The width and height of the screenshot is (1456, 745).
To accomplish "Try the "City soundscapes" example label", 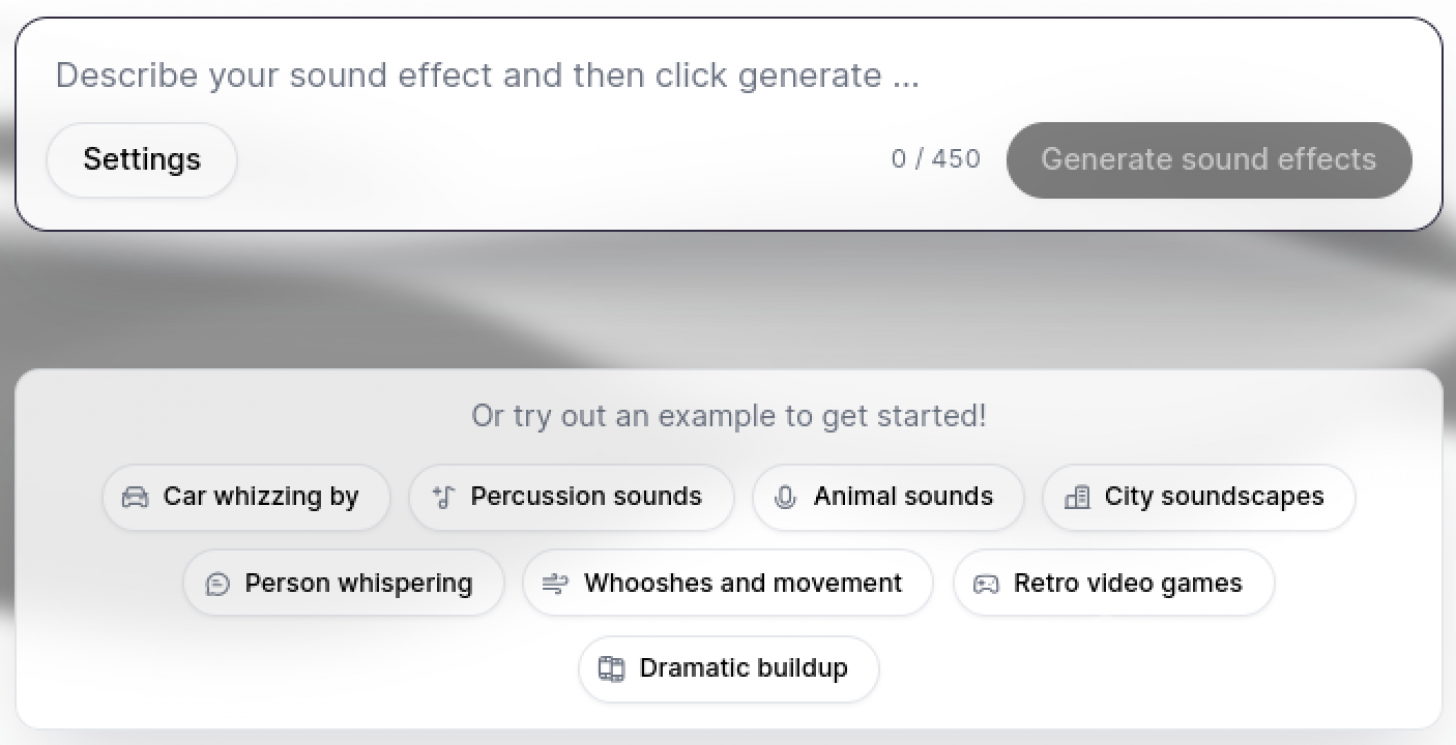I will [x=1214, y=497].
